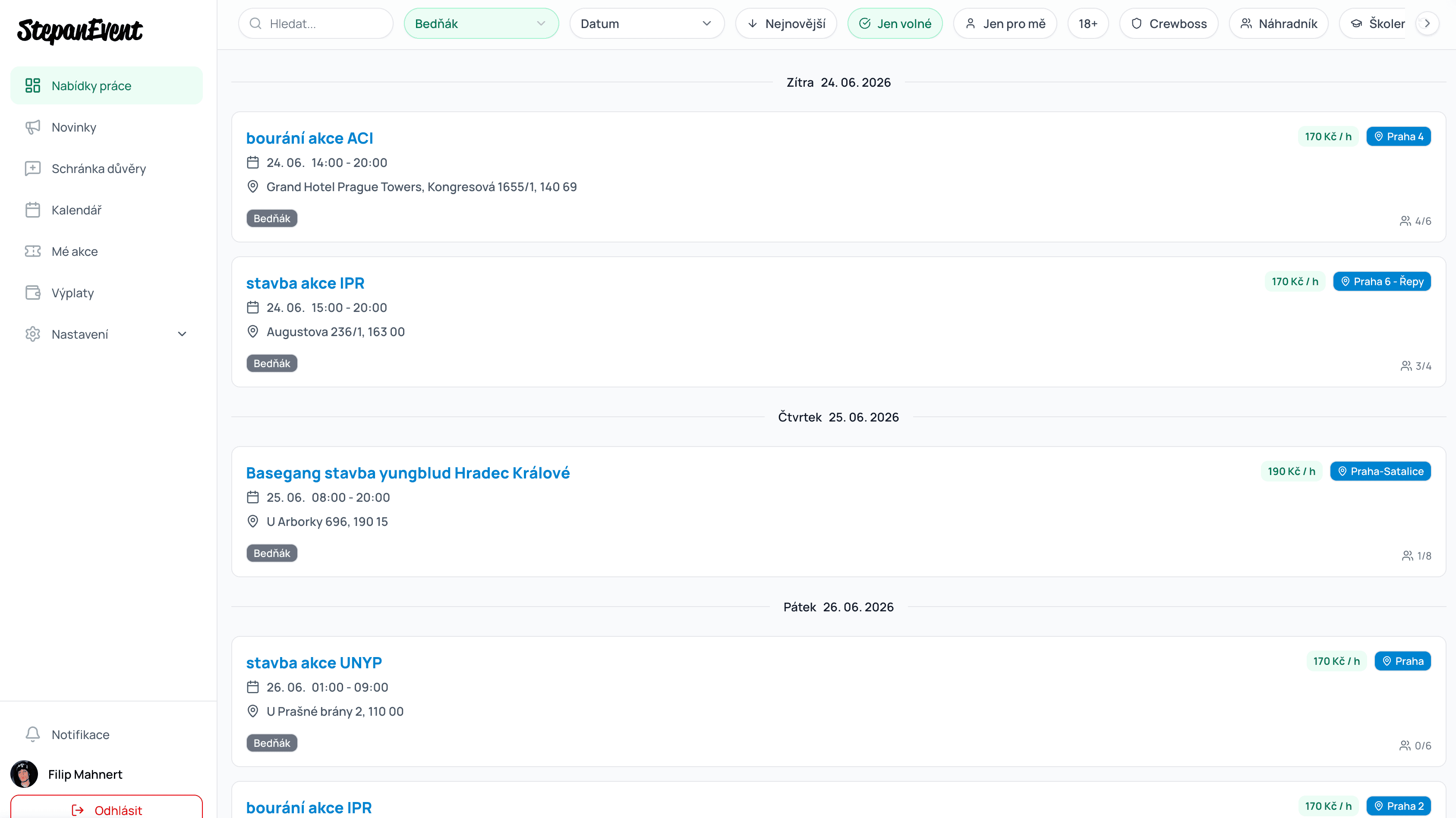The image size is (1456, 818).
Task: Click the calendar icon beside 25. 06. 08:00 - 20:00
Action: pos(252,498)
